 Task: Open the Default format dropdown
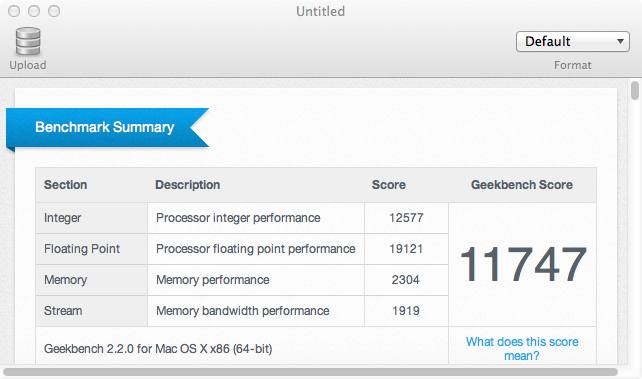pyautogui.click(x=572, y=41)
